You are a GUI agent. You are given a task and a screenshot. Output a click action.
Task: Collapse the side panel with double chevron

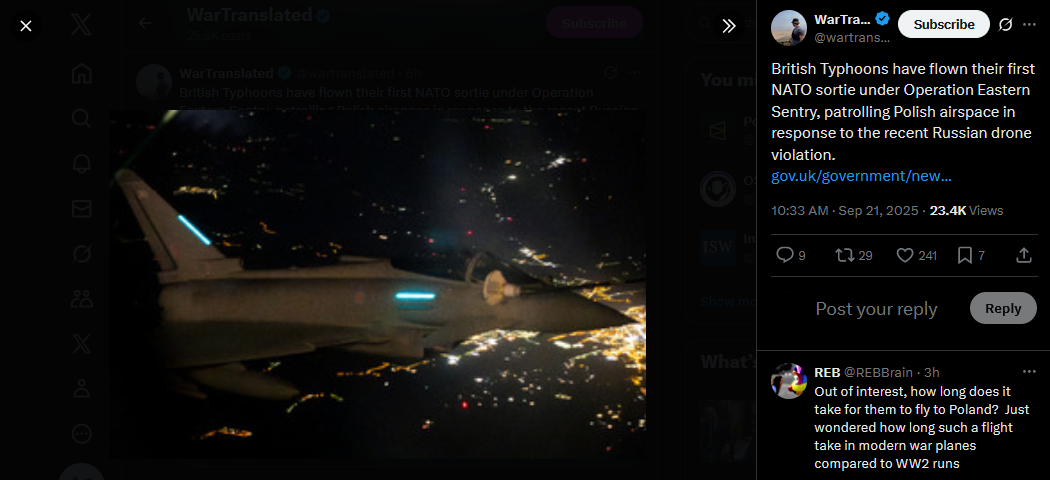tap(729, 26)
